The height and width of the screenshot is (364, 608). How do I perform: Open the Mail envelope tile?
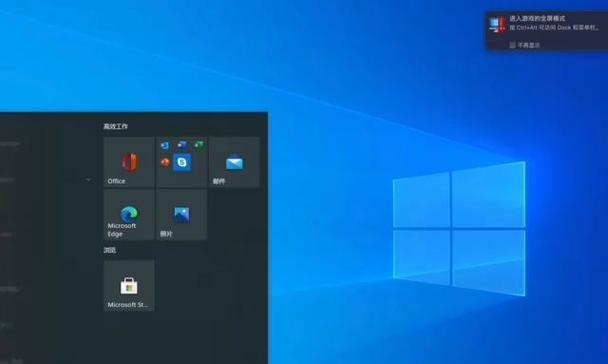pyautogui.click(x=234, y=162)
